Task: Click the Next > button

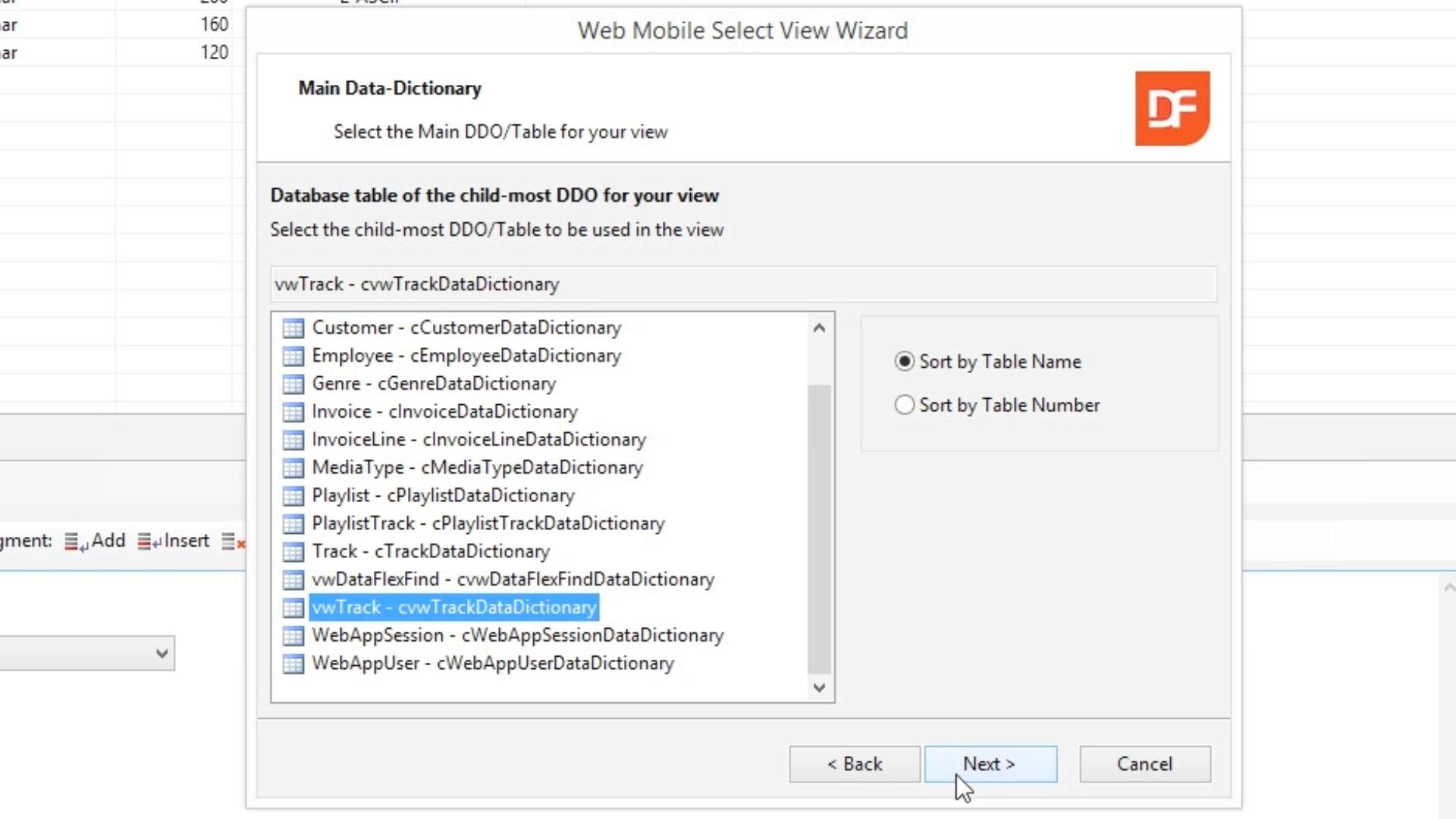Action: pos(990,764)
